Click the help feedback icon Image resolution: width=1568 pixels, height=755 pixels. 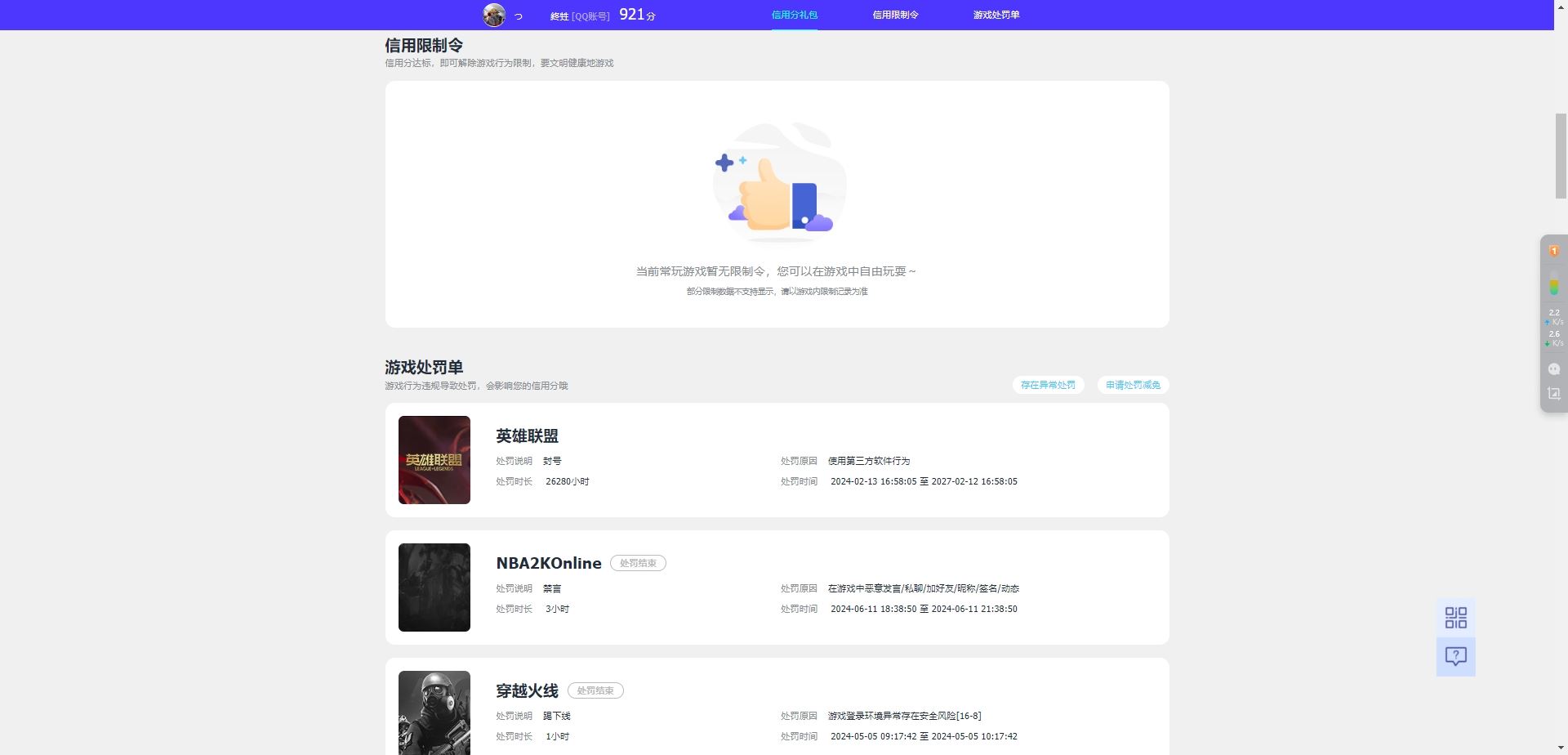tap(1458, 655)
